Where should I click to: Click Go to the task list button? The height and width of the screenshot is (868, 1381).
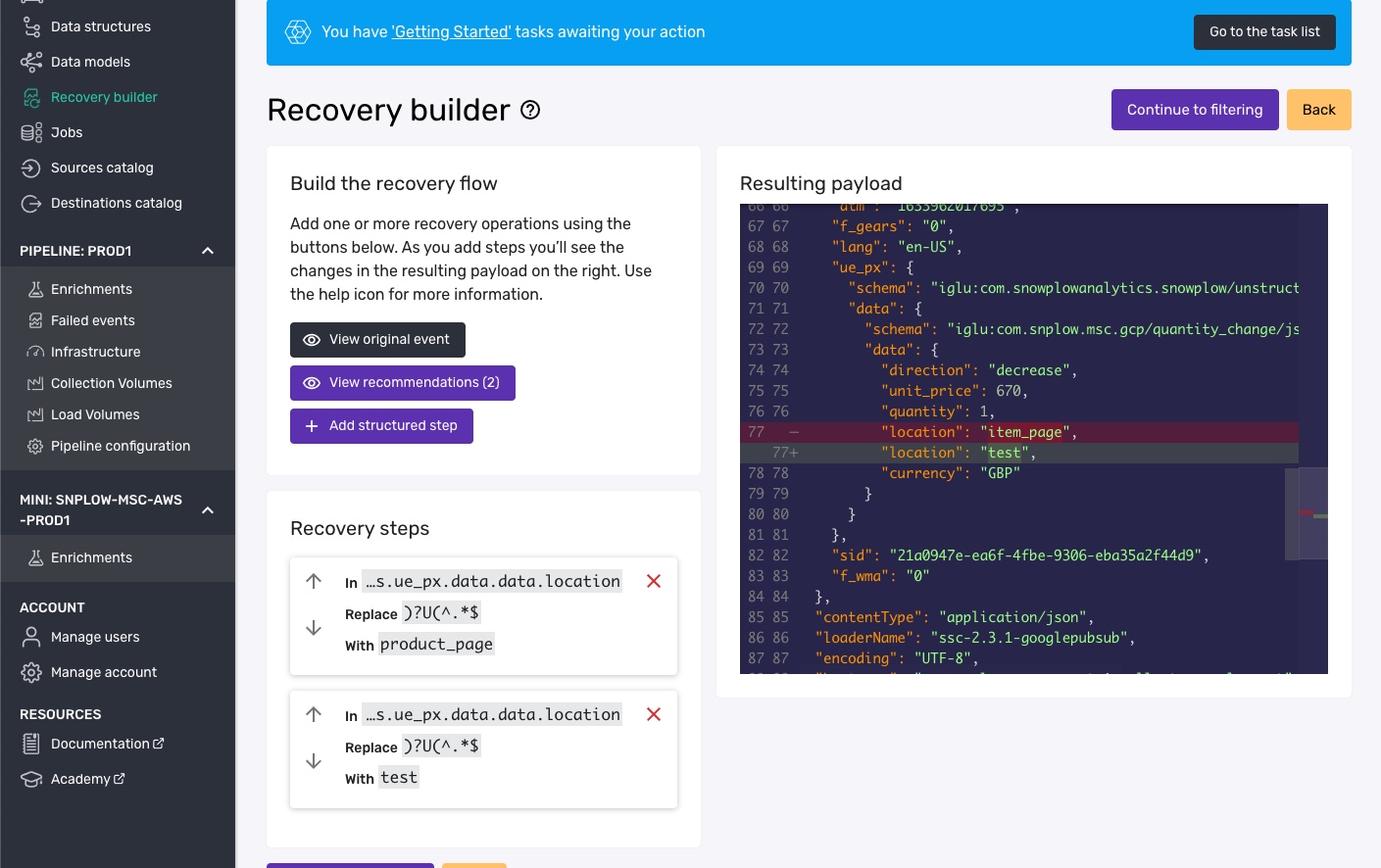coord(1264,31)
